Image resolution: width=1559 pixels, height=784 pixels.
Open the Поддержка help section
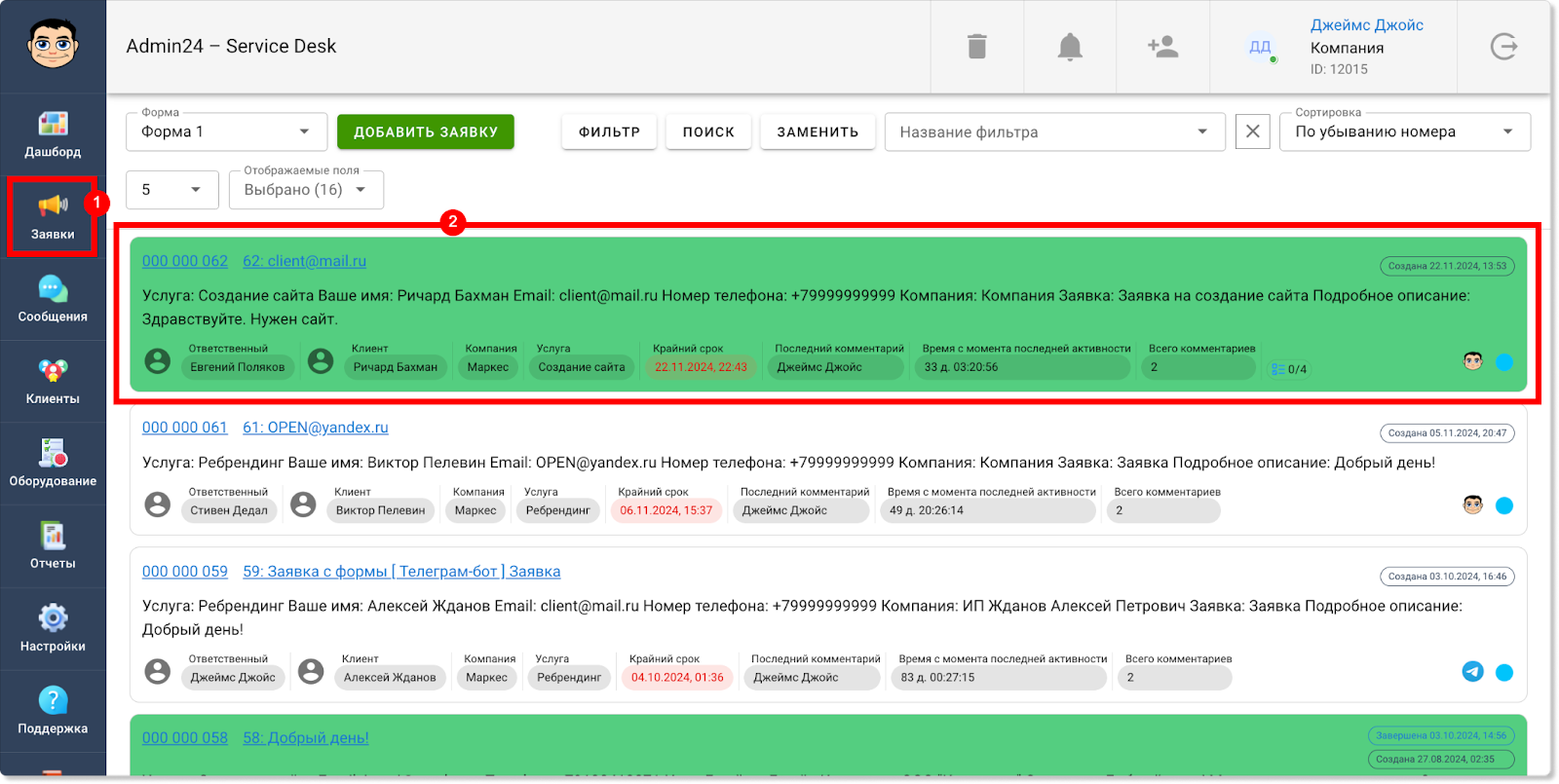[53, 711]
